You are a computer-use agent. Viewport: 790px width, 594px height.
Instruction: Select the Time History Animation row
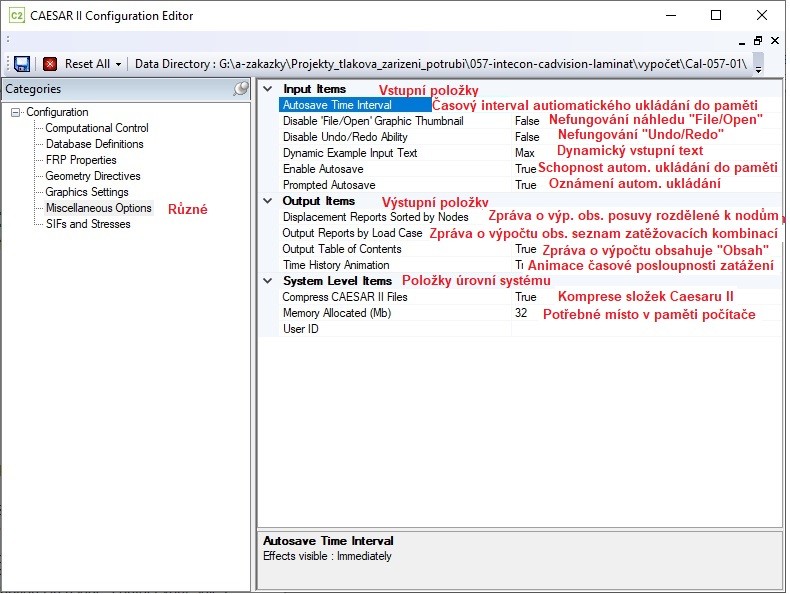pos(530,265)
